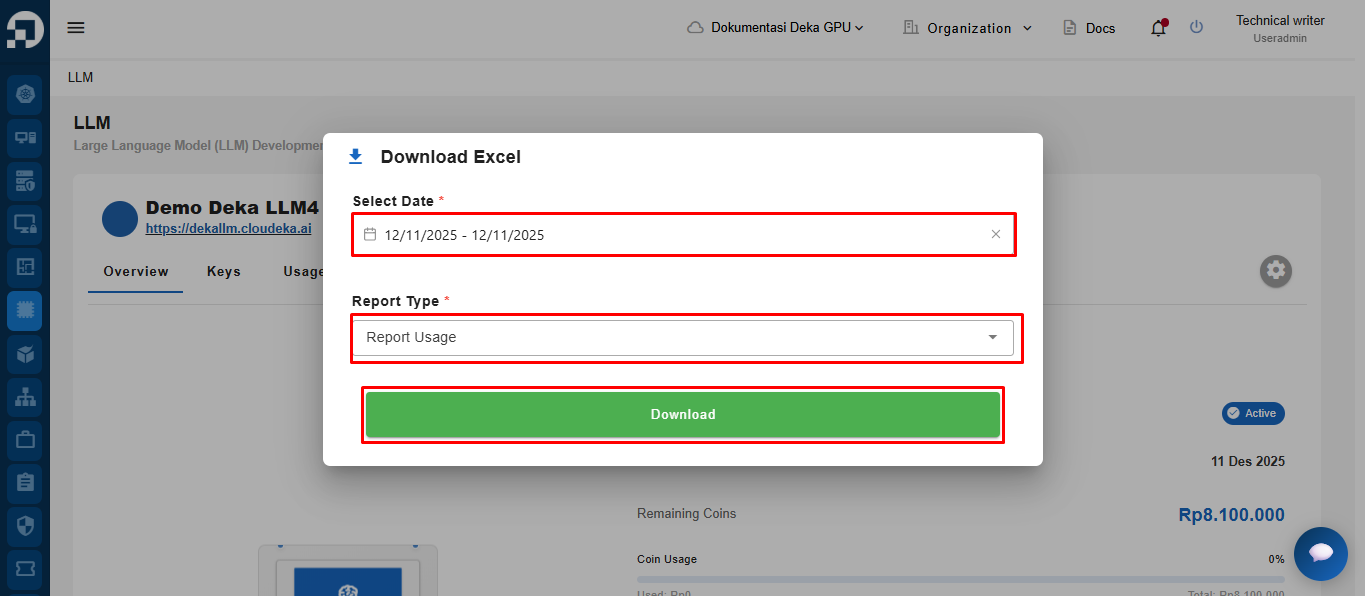Open the shield security sidebar icon
This screenshot has width=1365, height=596.
click(25, 525)
